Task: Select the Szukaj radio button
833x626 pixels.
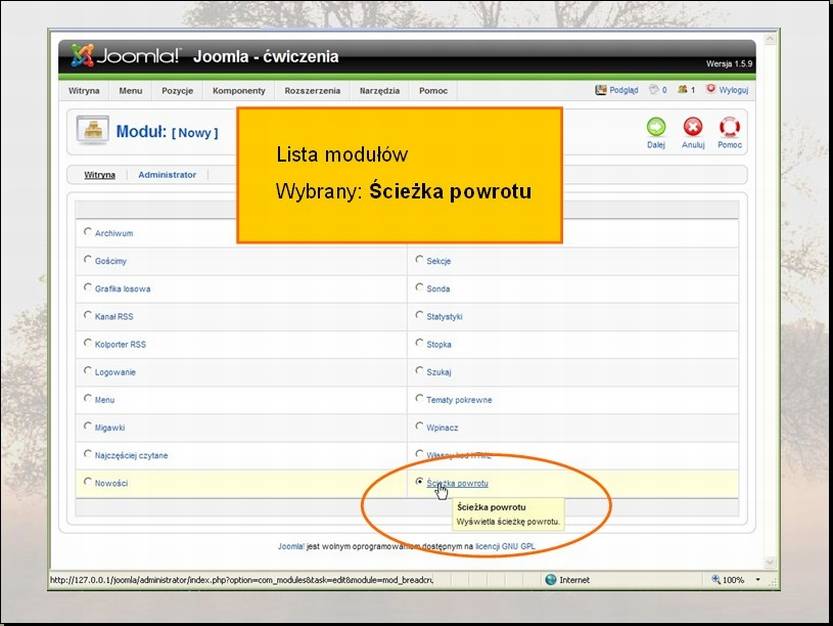Action: pyautogui.click(x=419, y=370)
